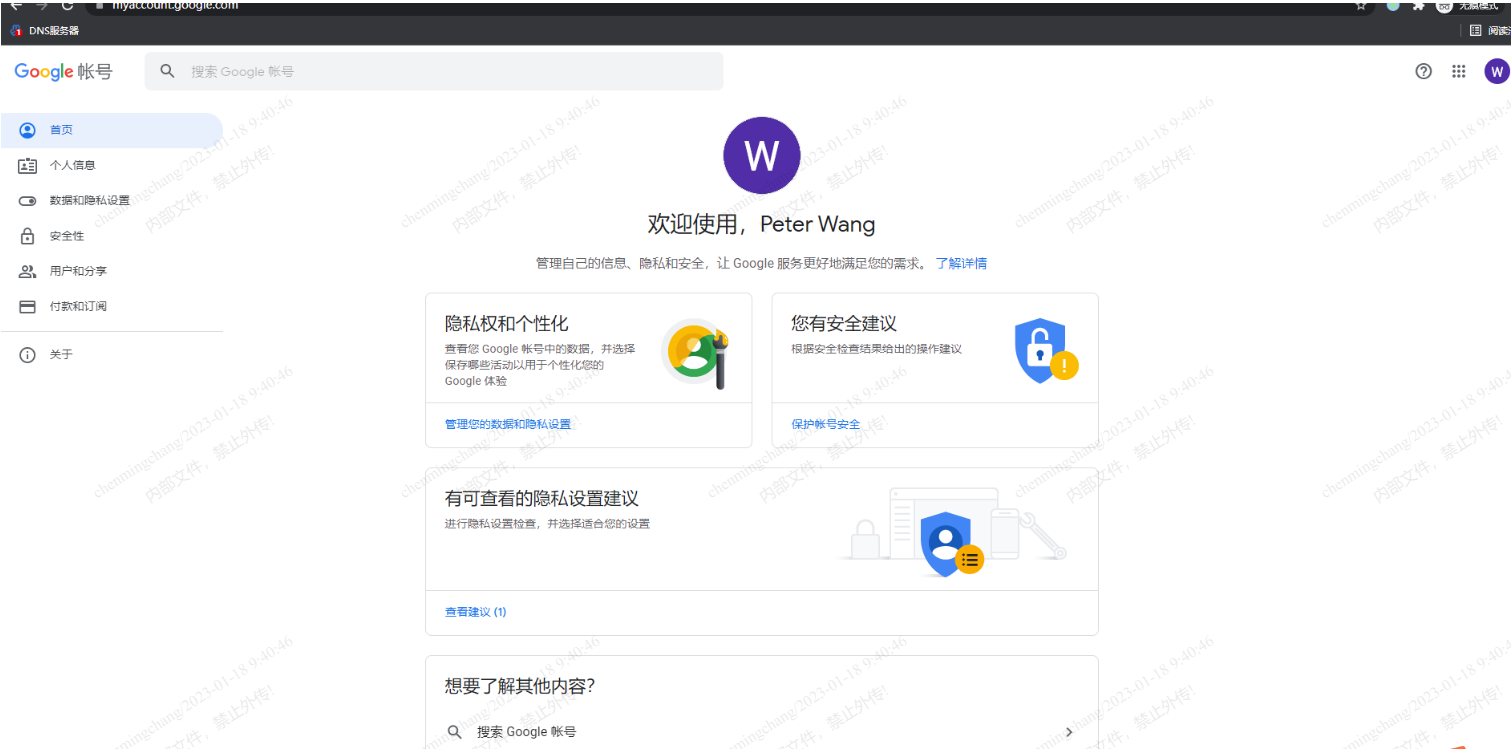The height and width of the screenshot is (749, 1511).
Task: Select 安全性 in the sidebar
Action: click(111, 236)
